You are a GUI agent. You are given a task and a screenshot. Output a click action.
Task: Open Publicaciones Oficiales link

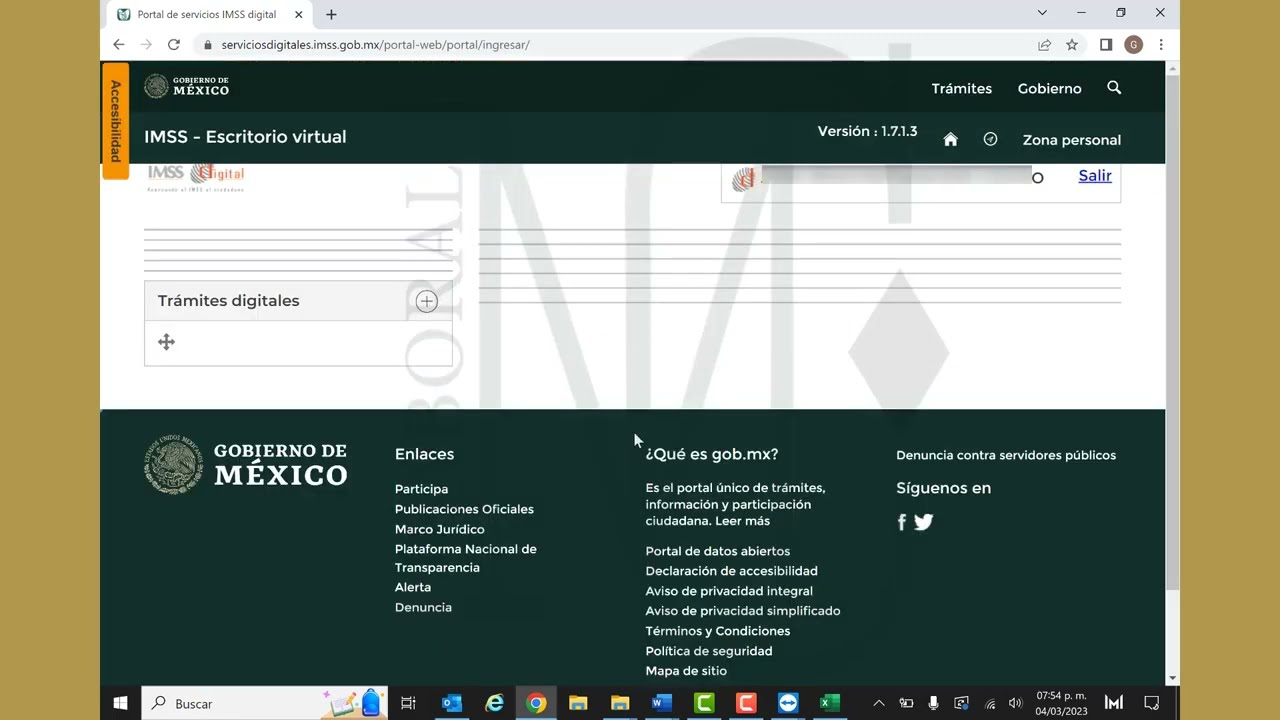pyautogui.click(x=464, y=509)
